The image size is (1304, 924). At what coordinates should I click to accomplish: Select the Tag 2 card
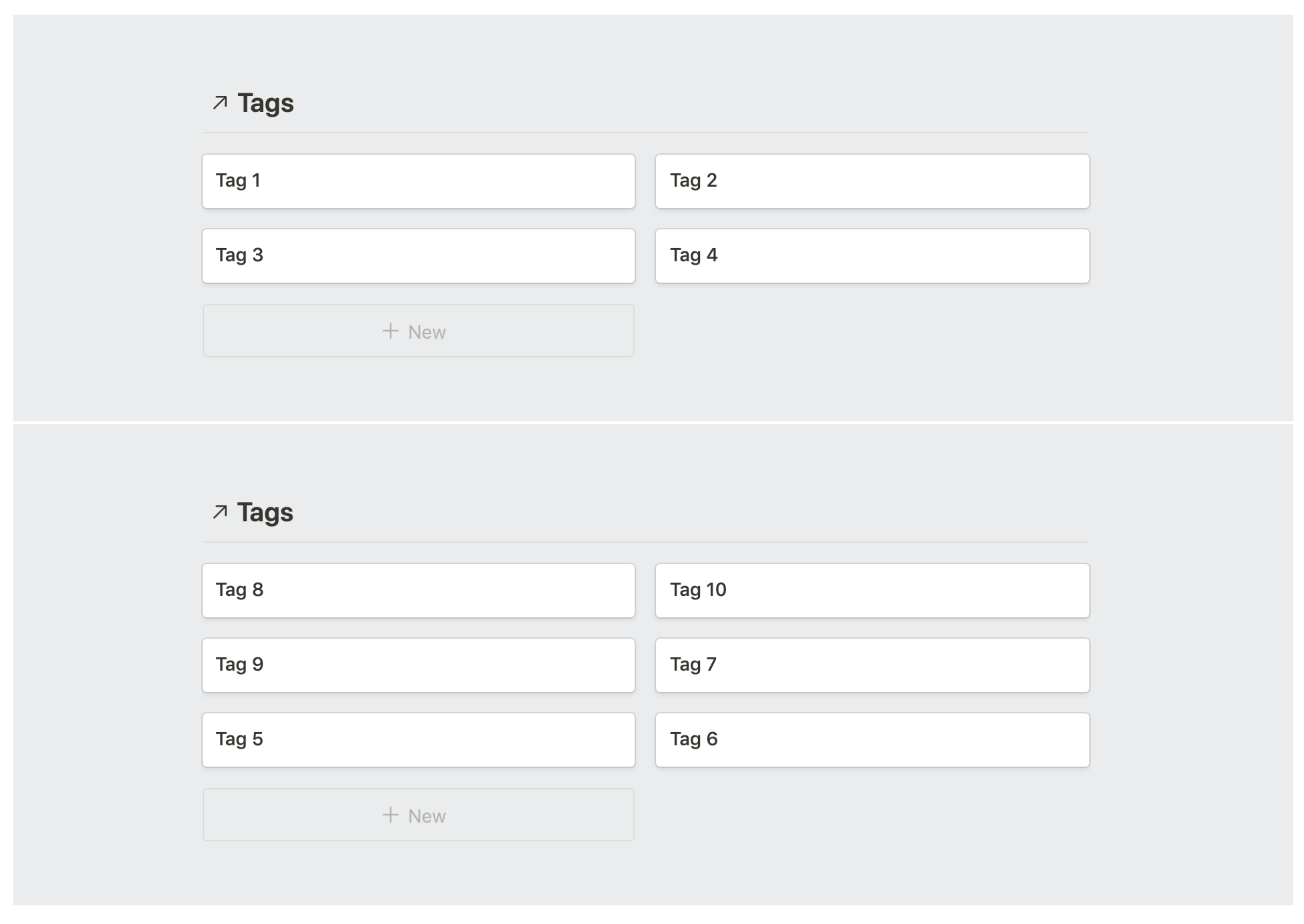click(872, 181)
